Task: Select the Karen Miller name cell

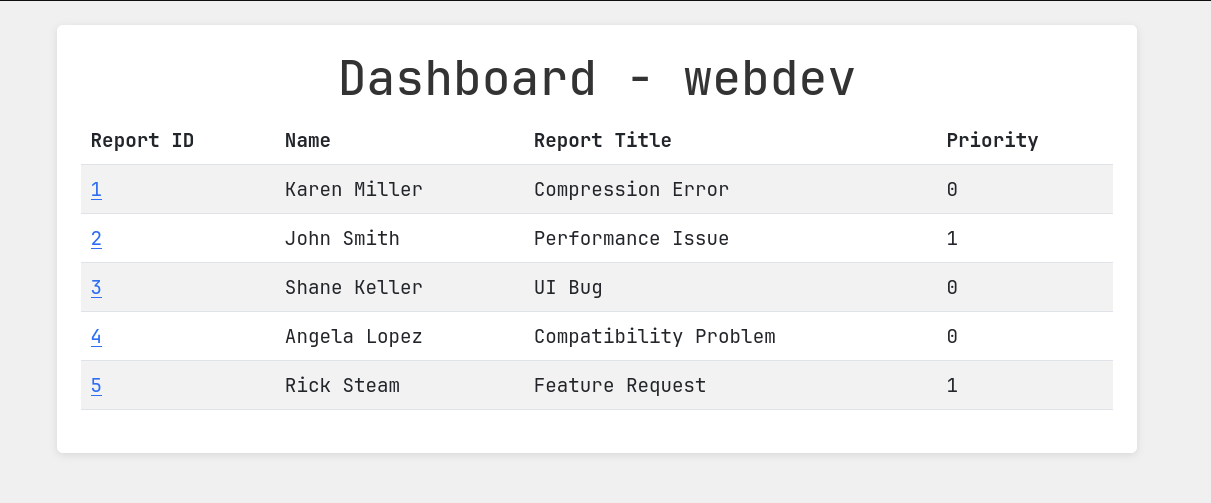Action: point(353,190)
